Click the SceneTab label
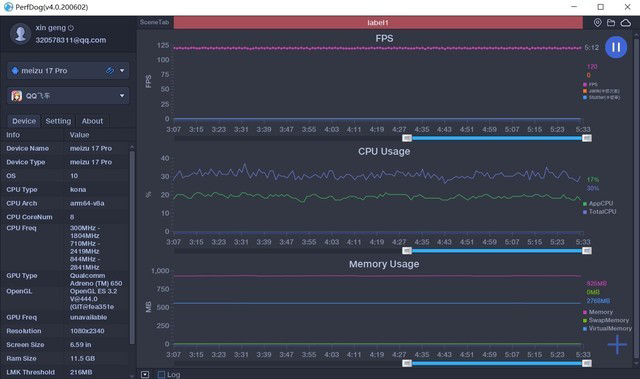The height and width of the screenshot is (379, 640). (x=154, y=22)
